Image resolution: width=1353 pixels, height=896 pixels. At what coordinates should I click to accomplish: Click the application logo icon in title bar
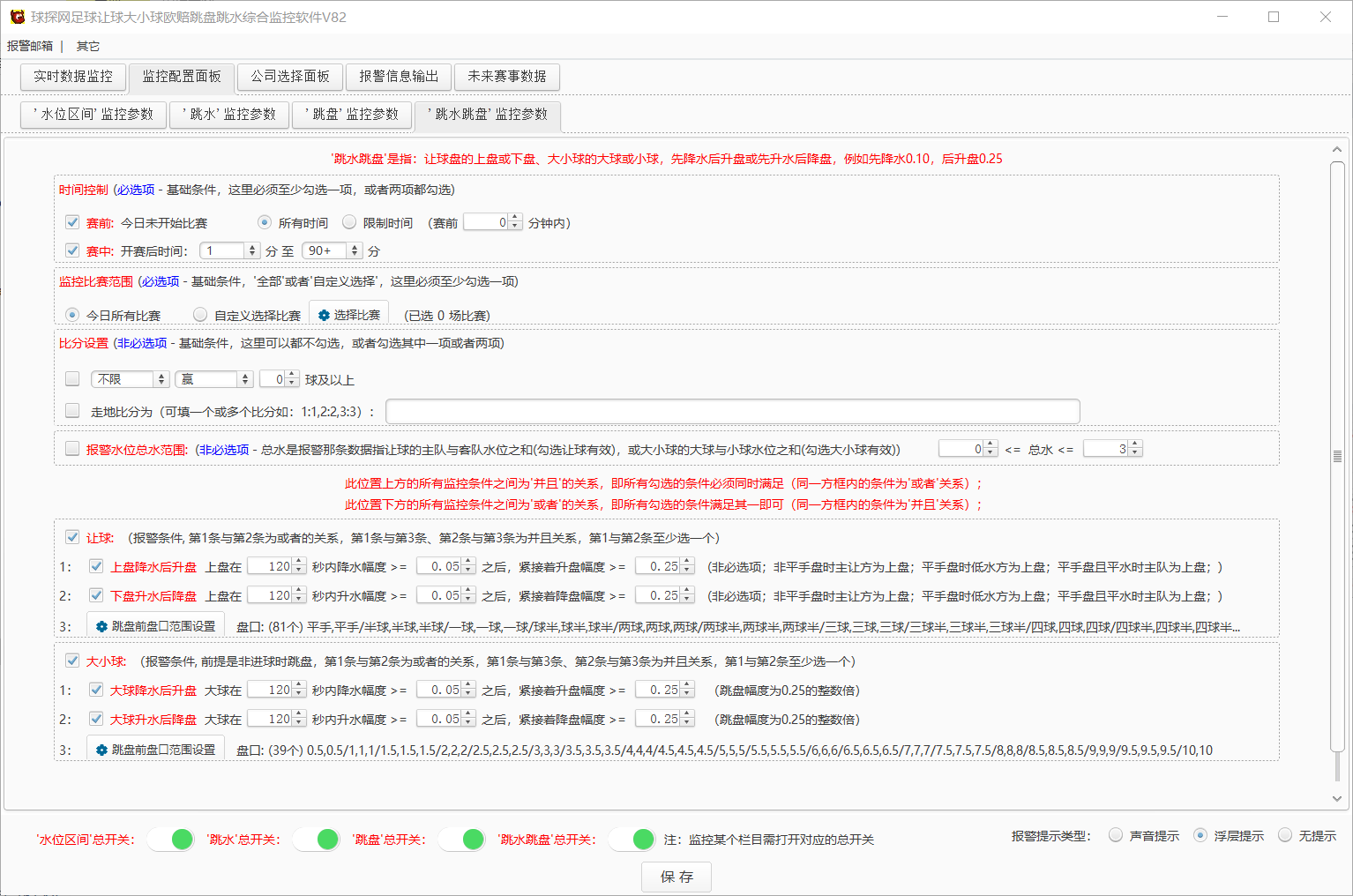(x=17, y=17)
